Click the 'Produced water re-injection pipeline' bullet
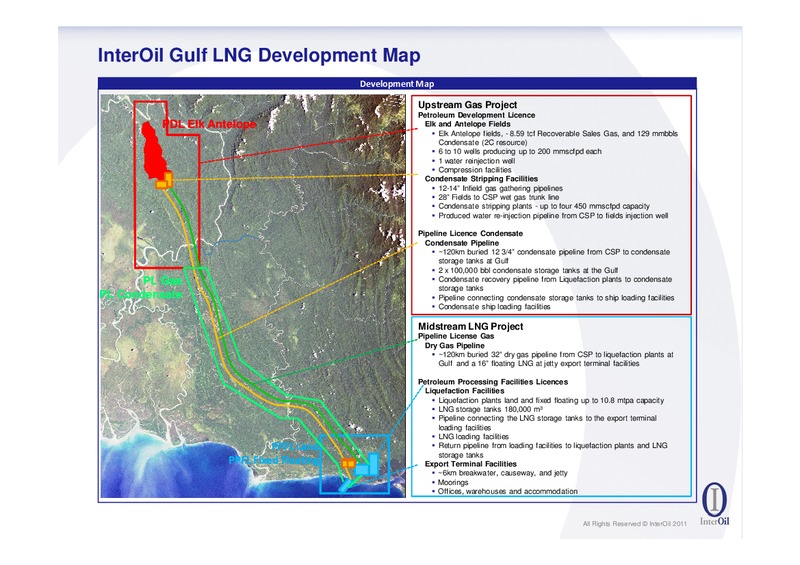Image resolution: width=800 pixels, height=565 pixels. (x=550, y=215)
